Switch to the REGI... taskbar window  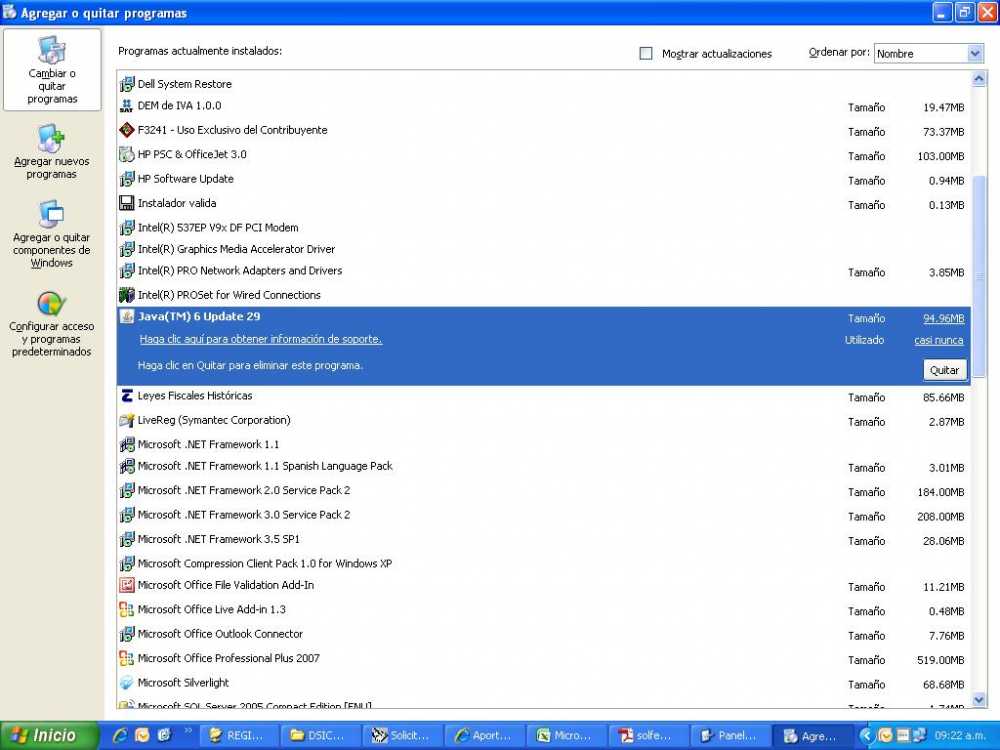239,735
